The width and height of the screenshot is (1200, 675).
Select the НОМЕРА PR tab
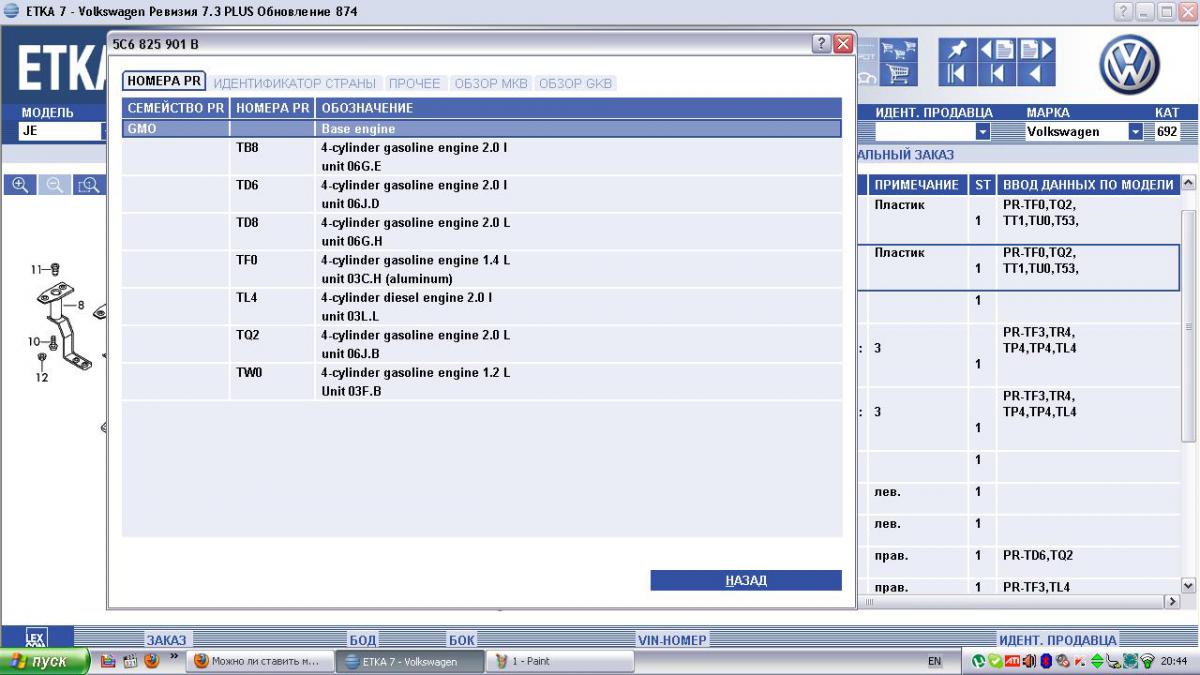click(165, 82)
